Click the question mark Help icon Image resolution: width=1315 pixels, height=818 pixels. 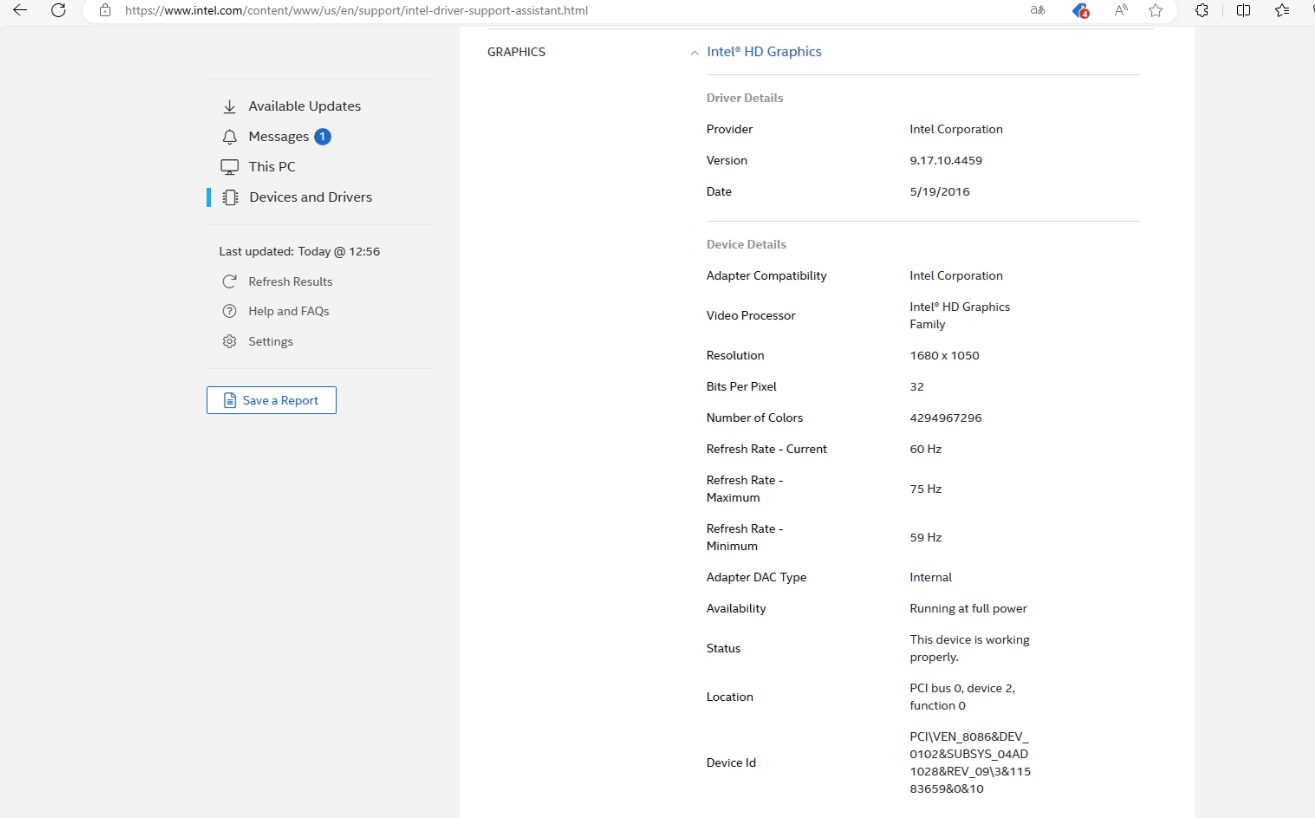click(230, 311)
